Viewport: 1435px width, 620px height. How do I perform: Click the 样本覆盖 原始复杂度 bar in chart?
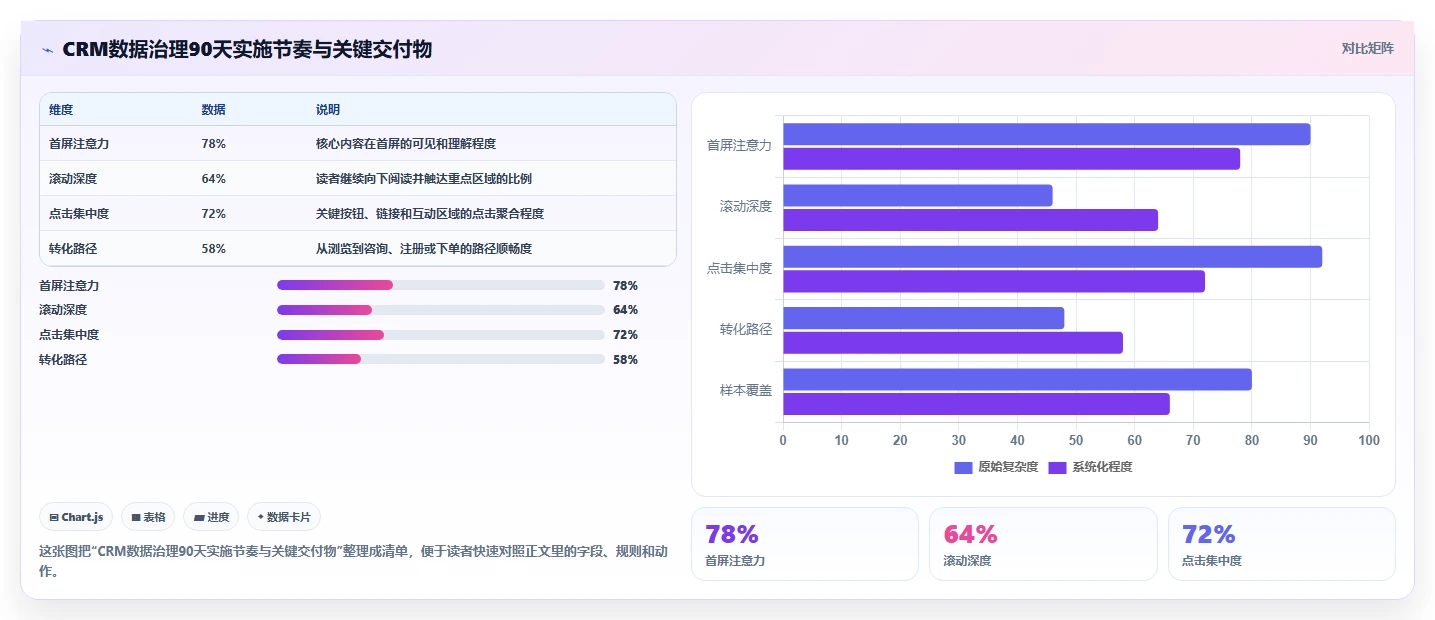tap(1017, 379)
